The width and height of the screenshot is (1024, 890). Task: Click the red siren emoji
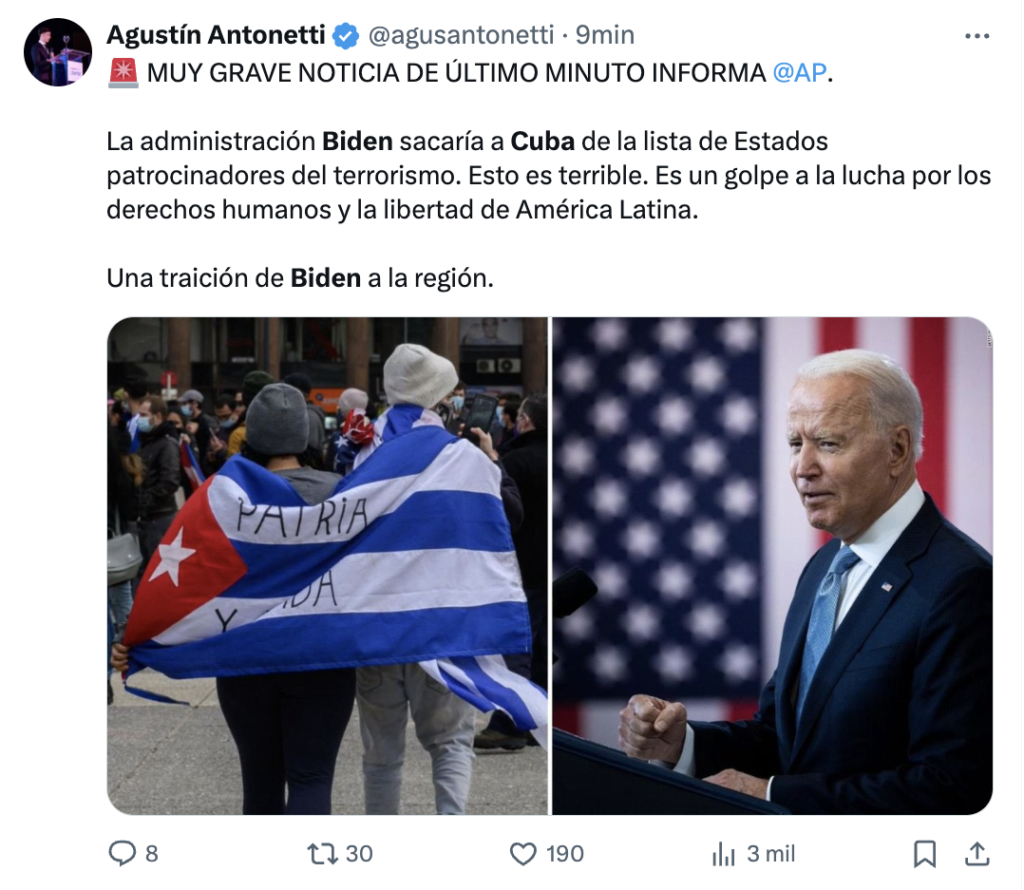coord(123,72)
